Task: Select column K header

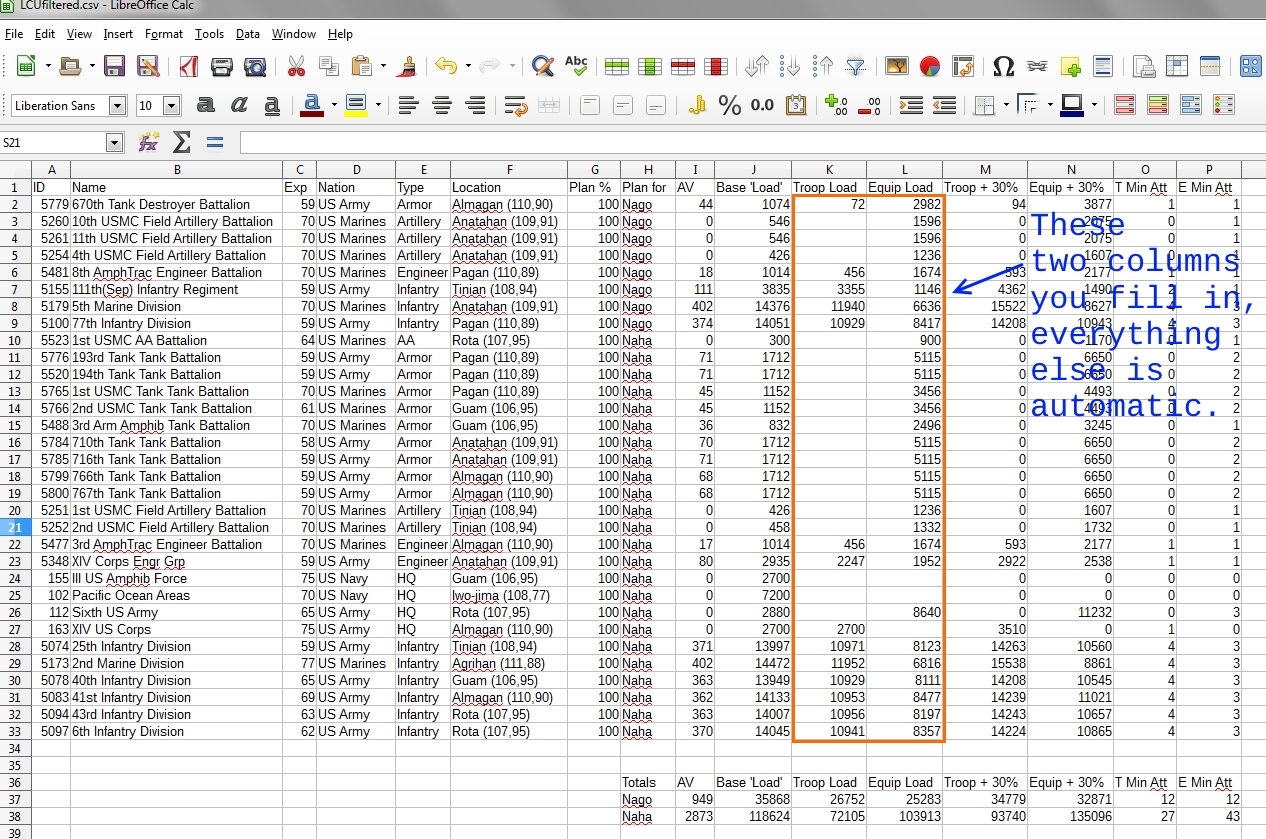Action: 829,170
